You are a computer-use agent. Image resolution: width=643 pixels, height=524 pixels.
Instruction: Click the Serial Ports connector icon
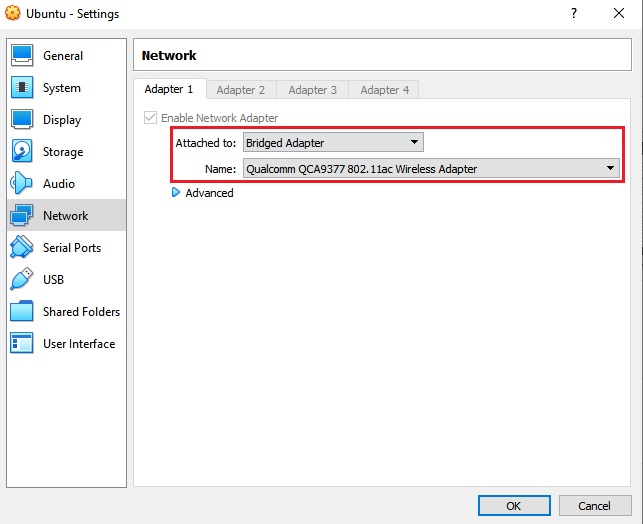(22, 248)
